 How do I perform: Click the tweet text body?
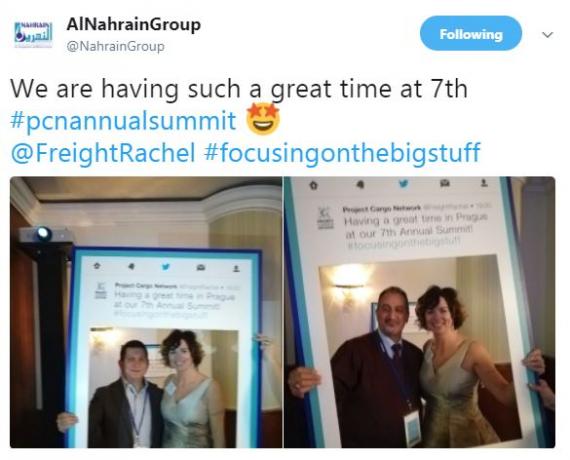tap(246, 121)
